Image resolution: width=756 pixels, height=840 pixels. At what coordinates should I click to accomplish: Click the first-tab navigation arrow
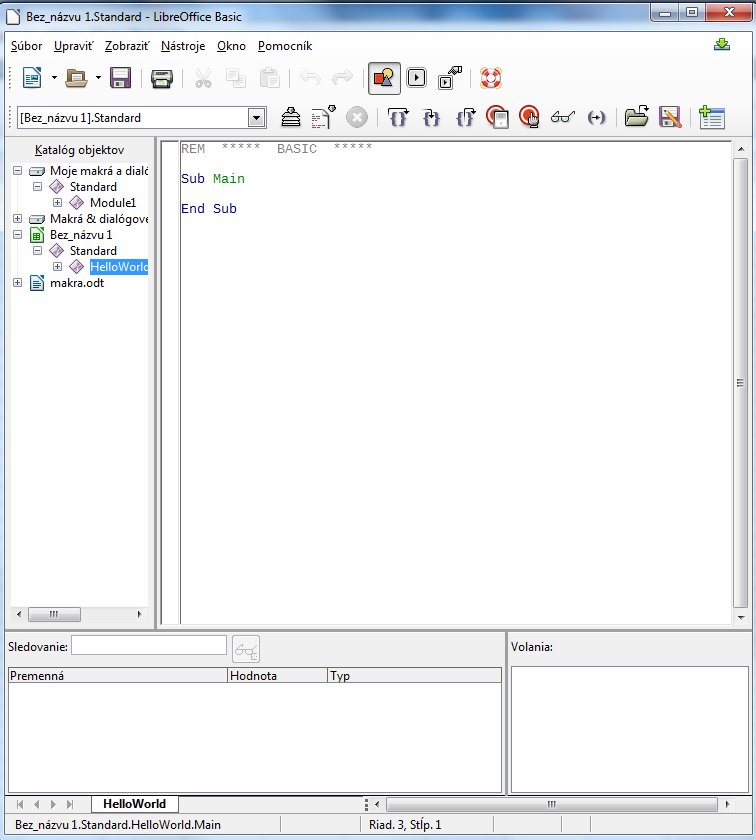20,804
